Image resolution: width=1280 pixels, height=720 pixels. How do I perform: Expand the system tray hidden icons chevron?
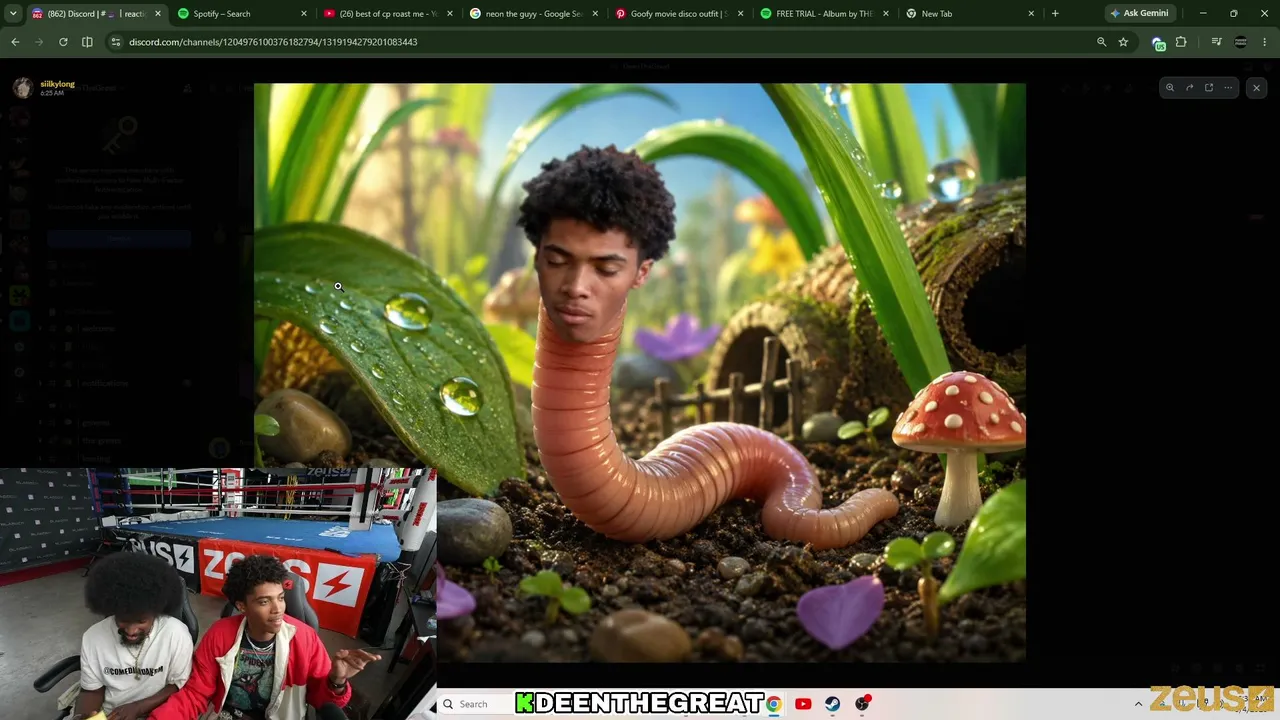[x=1138, y=704]
